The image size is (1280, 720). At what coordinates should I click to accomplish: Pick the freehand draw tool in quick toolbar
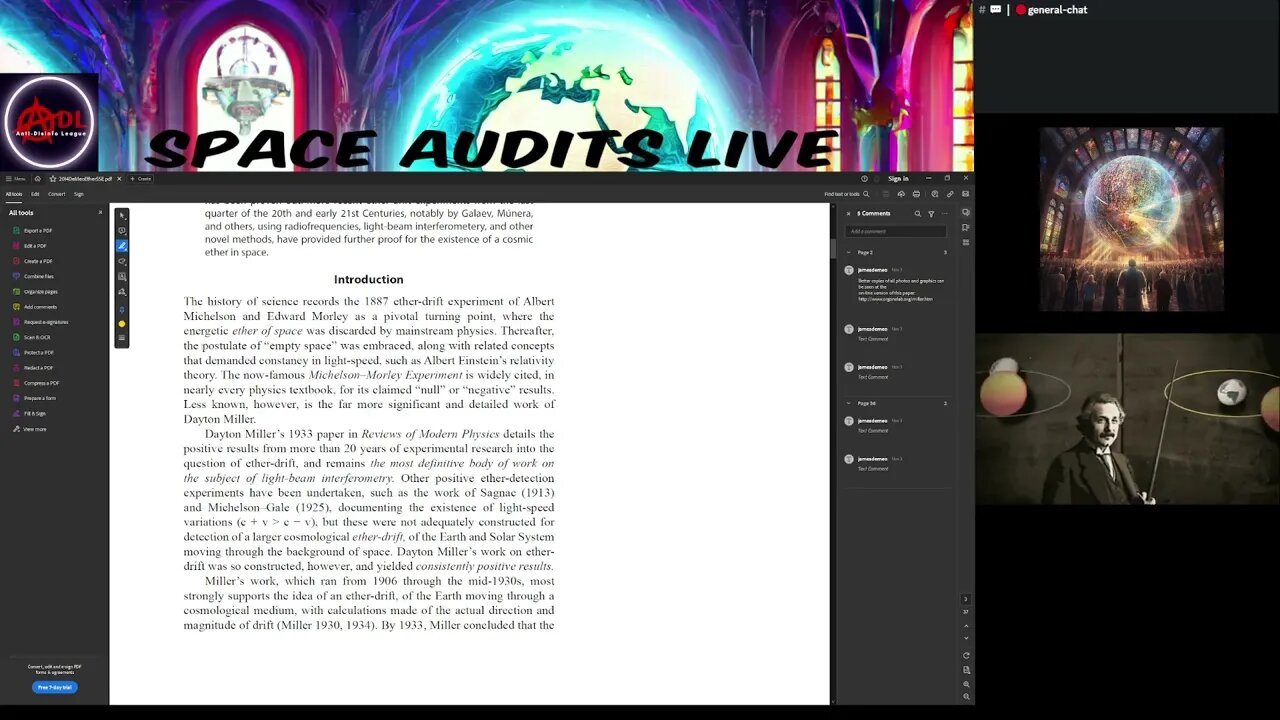[122, 261]
